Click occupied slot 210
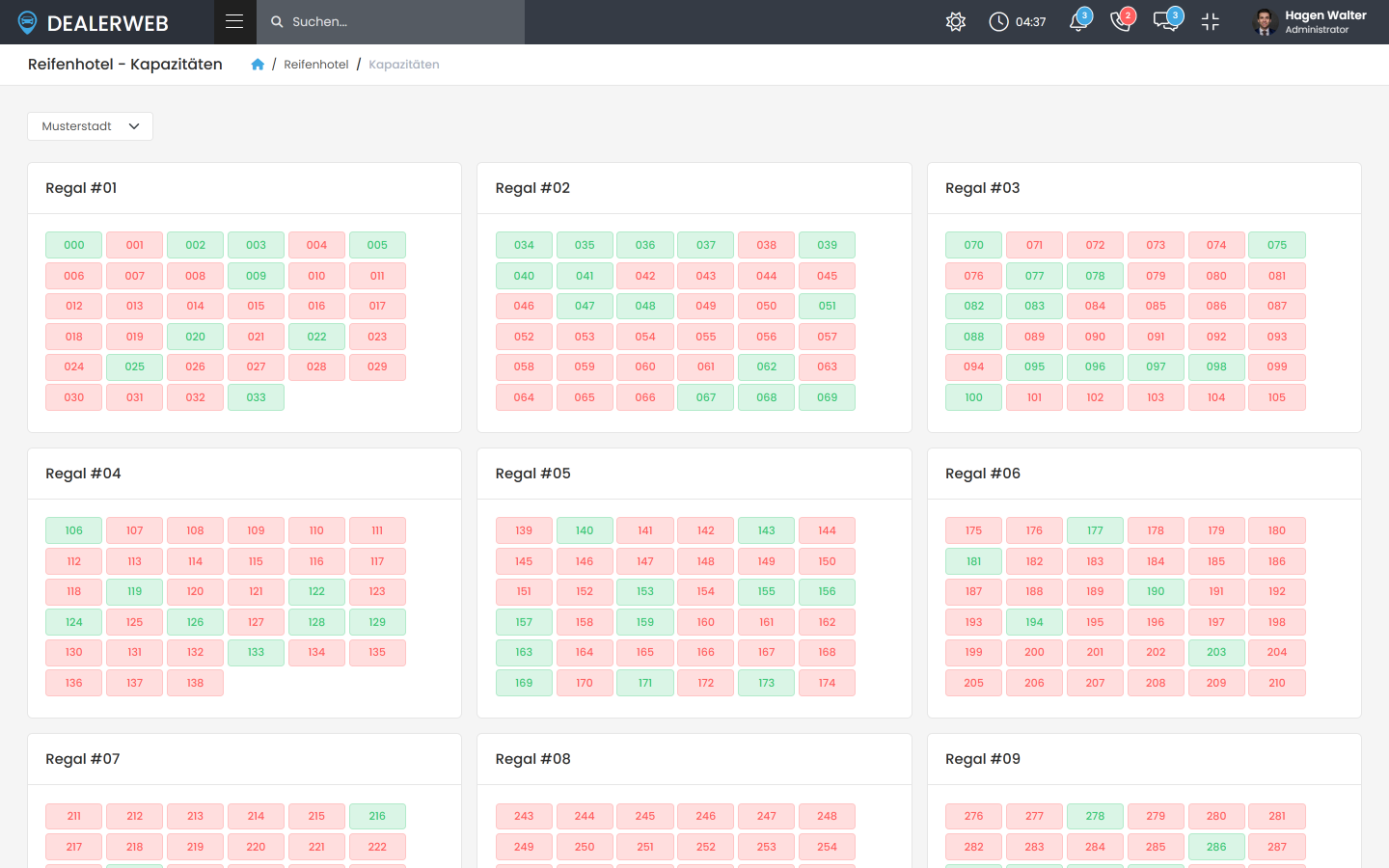The height and width of the screenshot is (868, 1389). coord(1277,683)
